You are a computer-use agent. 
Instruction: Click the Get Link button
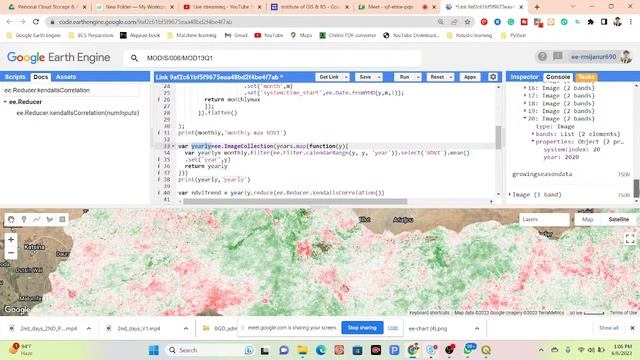[x=329, y=77]
